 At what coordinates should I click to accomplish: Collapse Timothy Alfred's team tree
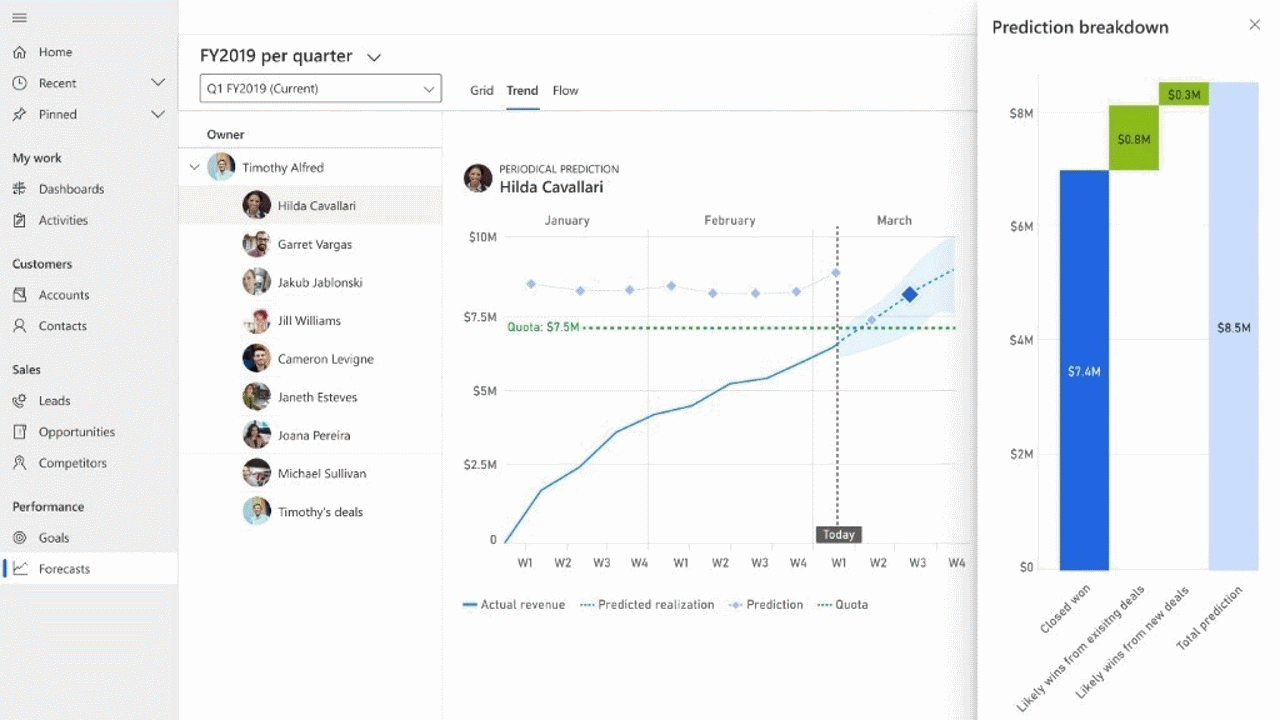coord(194,167)
